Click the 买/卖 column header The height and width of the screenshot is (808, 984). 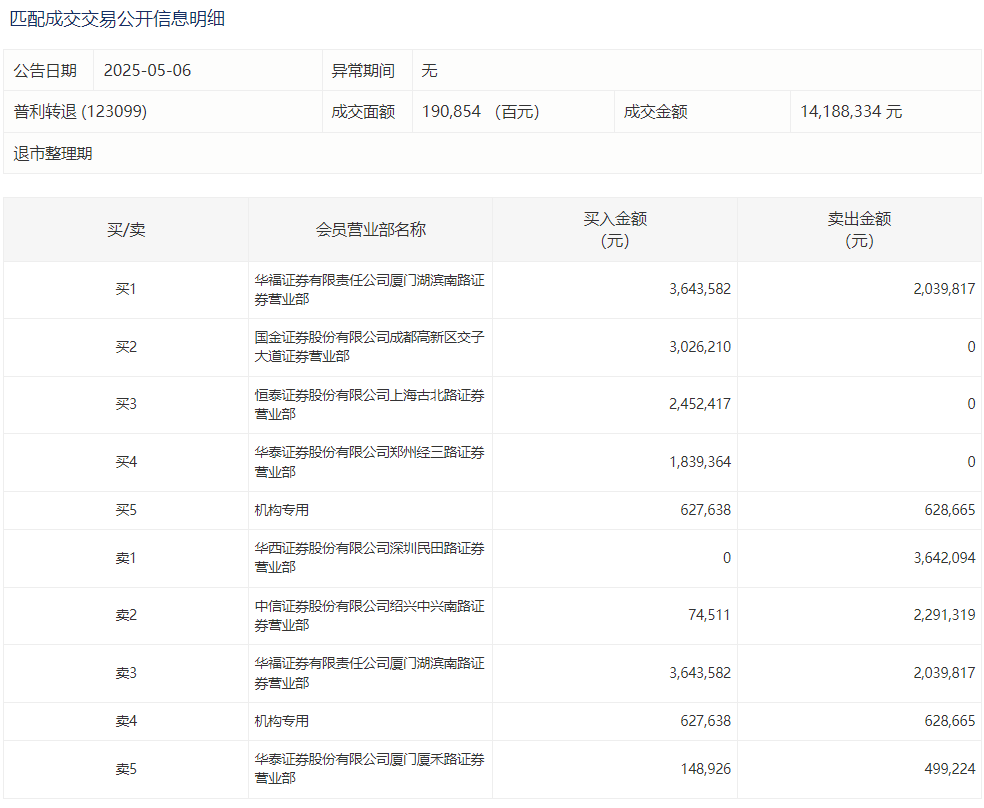point(126,230)
